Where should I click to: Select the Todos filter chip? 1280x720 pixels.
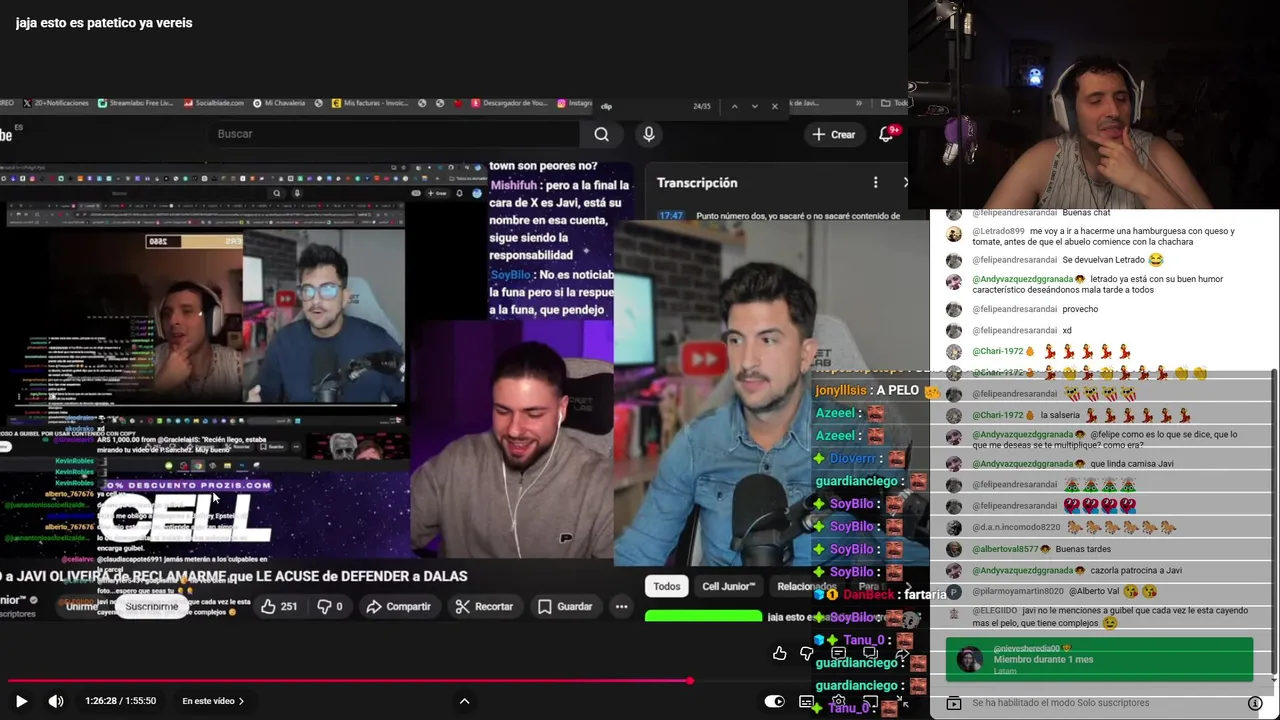(666, 587)
